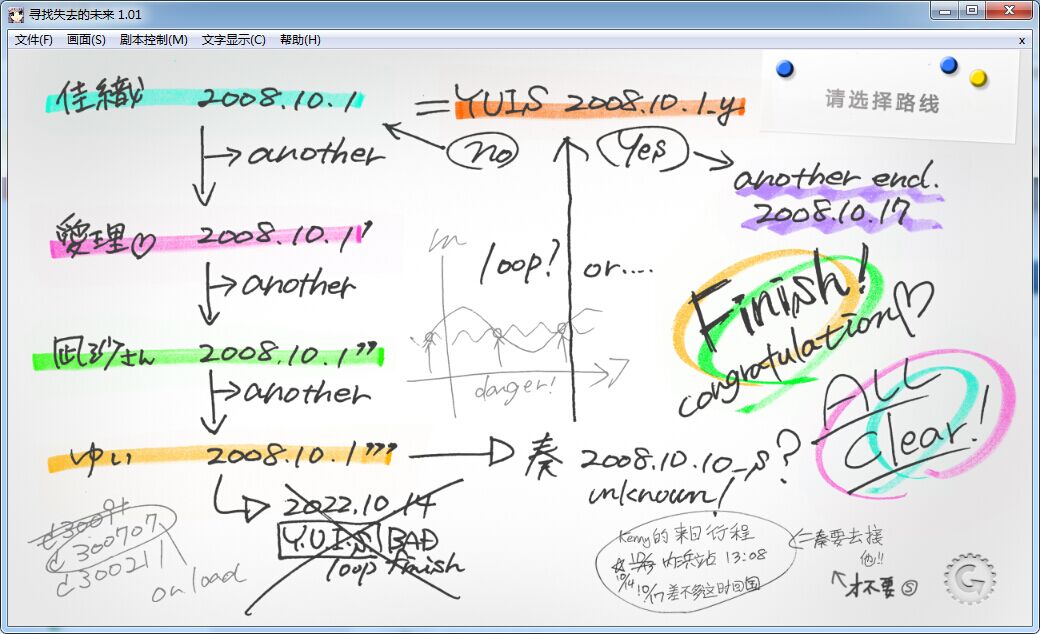Image resolution: width=1040 pixels, height=634 pixels.
Task: Click the "ALL Clear!" circled text
Action: (x=915, y=422)
